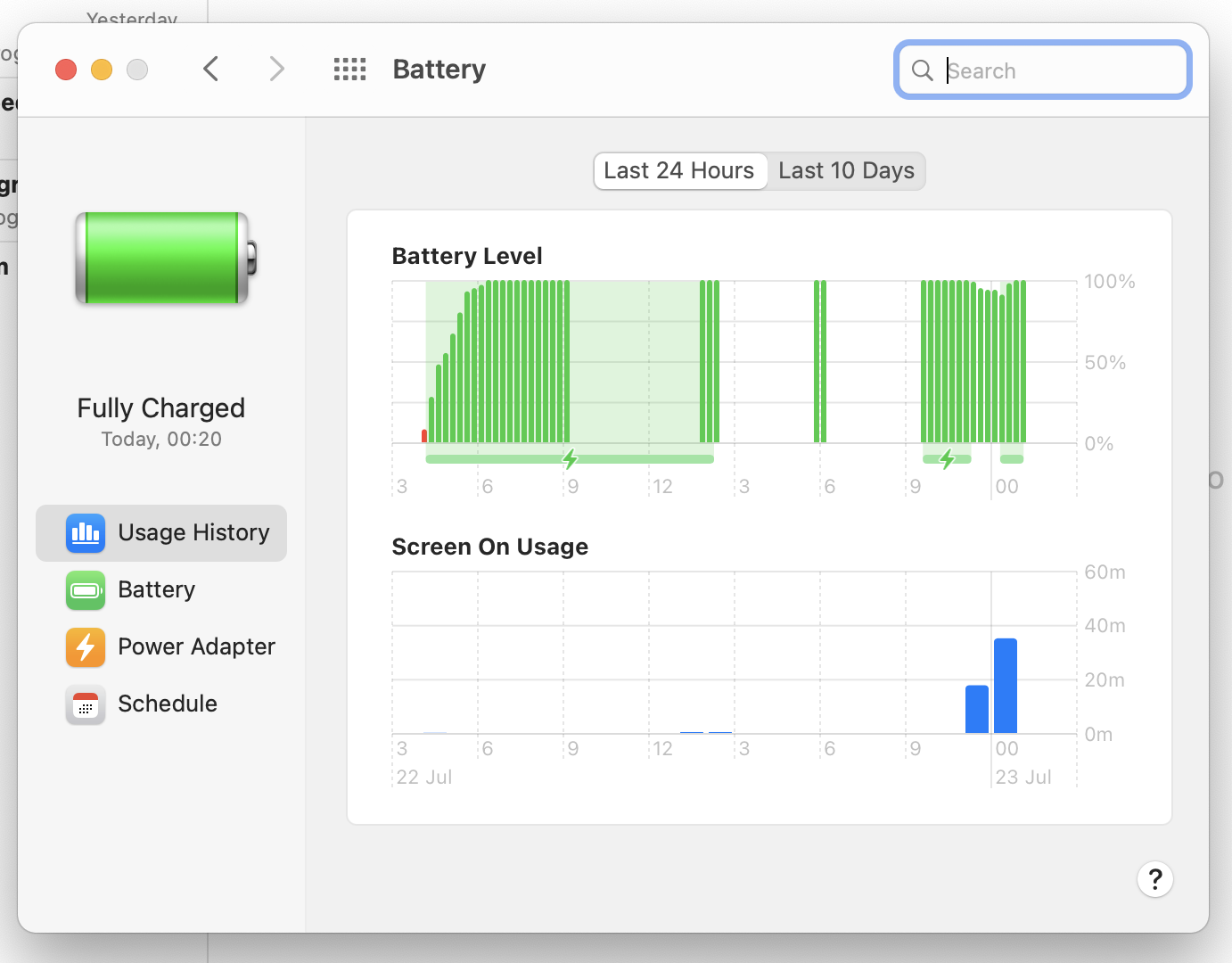Switch to Last 10 Days view

tap(847, 170)
